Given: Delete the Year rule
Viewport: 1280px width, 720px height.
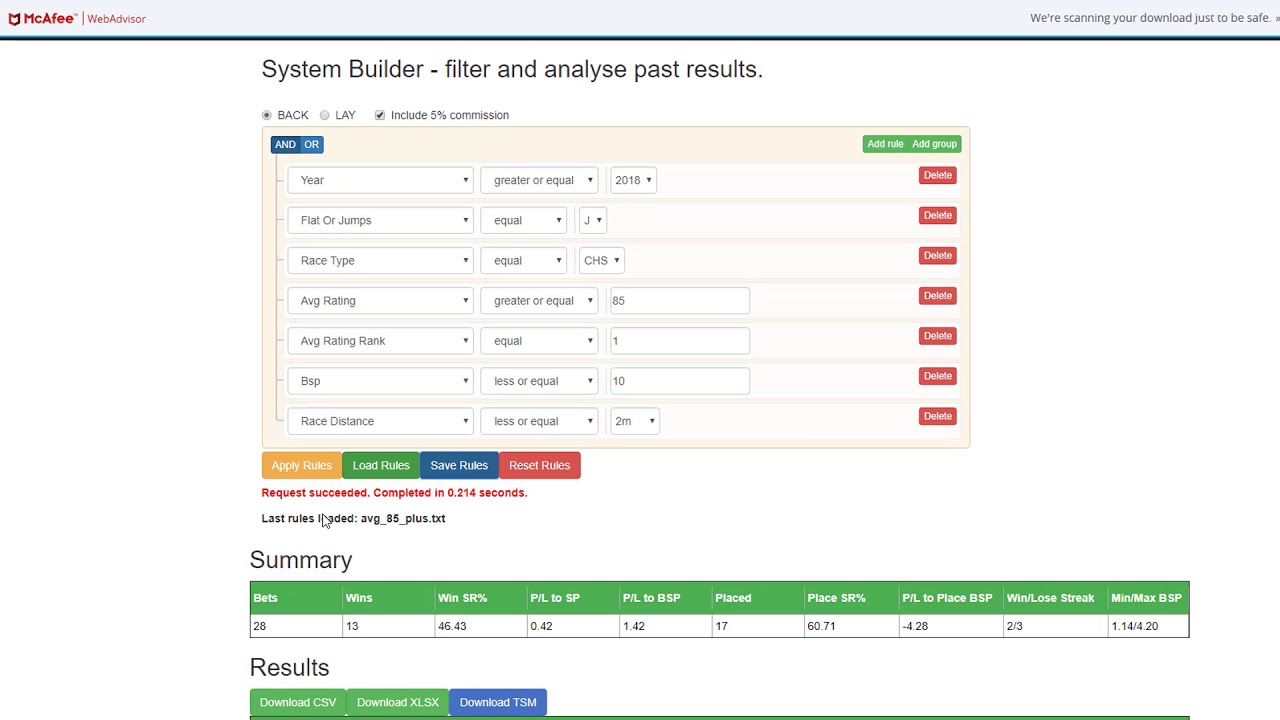Looking at the screenshot, I should point(938,175).
